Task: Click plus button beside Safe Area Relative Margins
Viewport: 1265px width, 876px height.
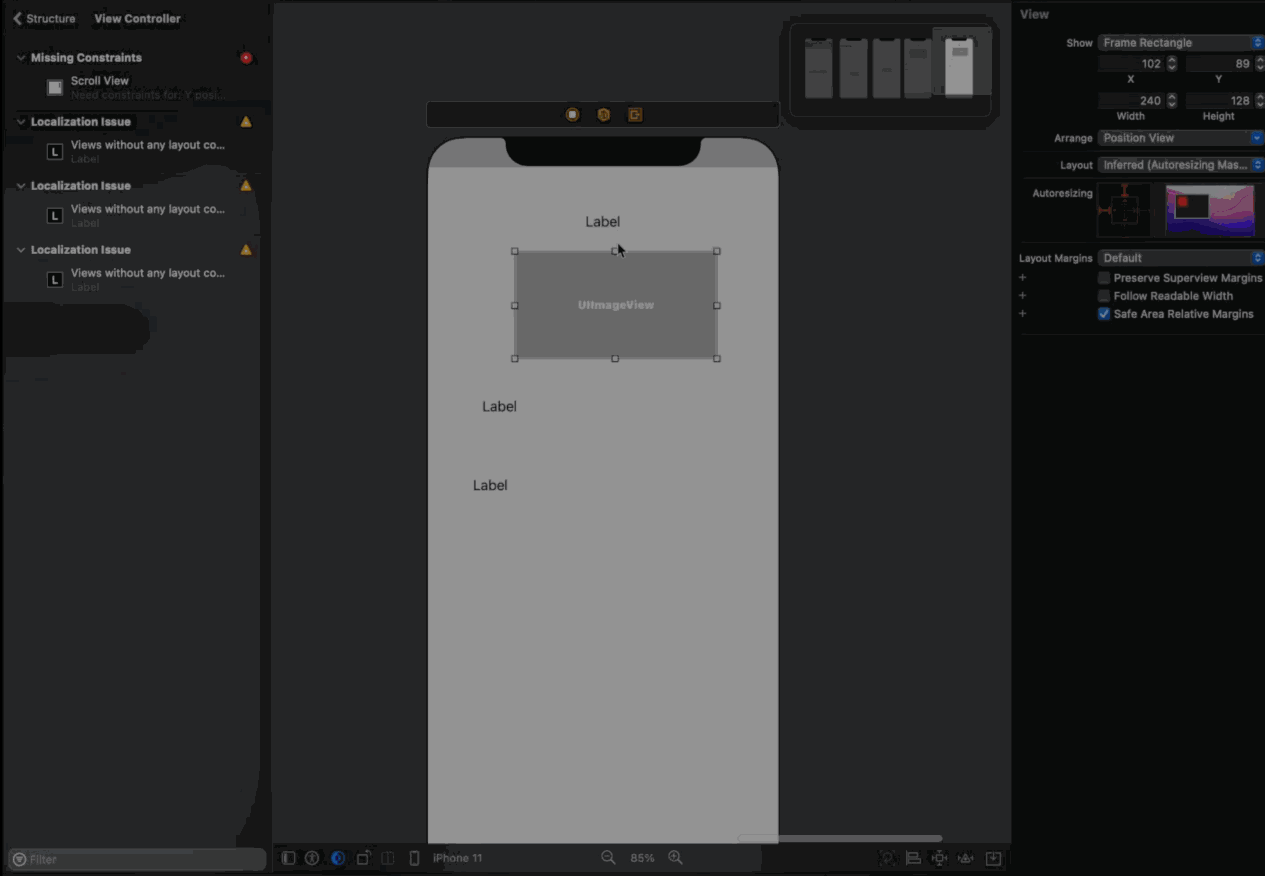Action: [1023, 314]
